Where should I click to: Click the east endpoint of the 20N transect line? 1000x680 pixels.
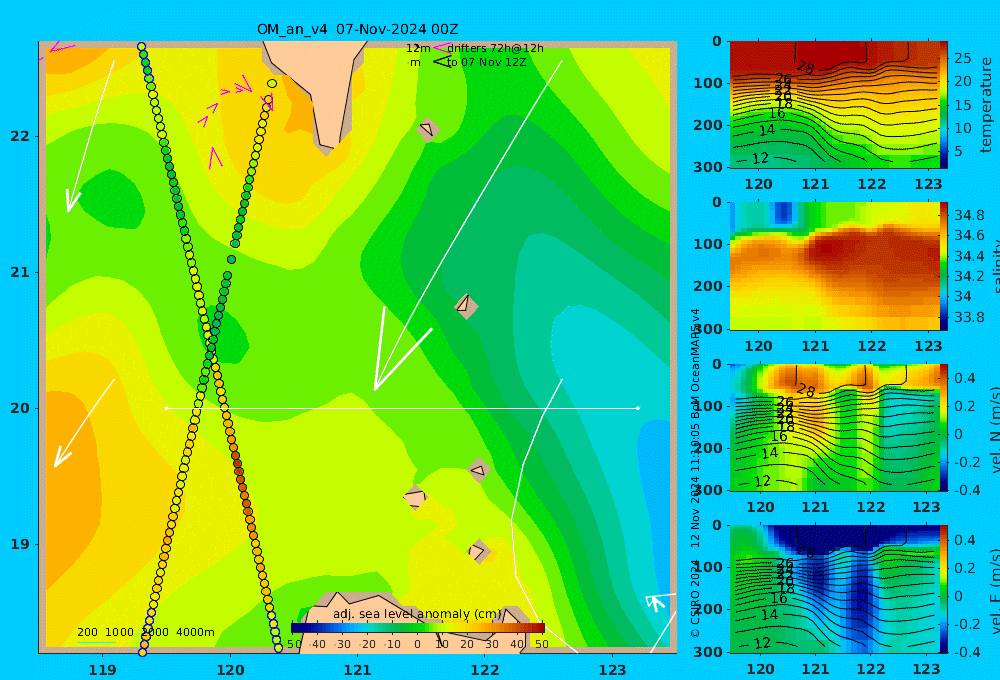click(x=638, y=408)
